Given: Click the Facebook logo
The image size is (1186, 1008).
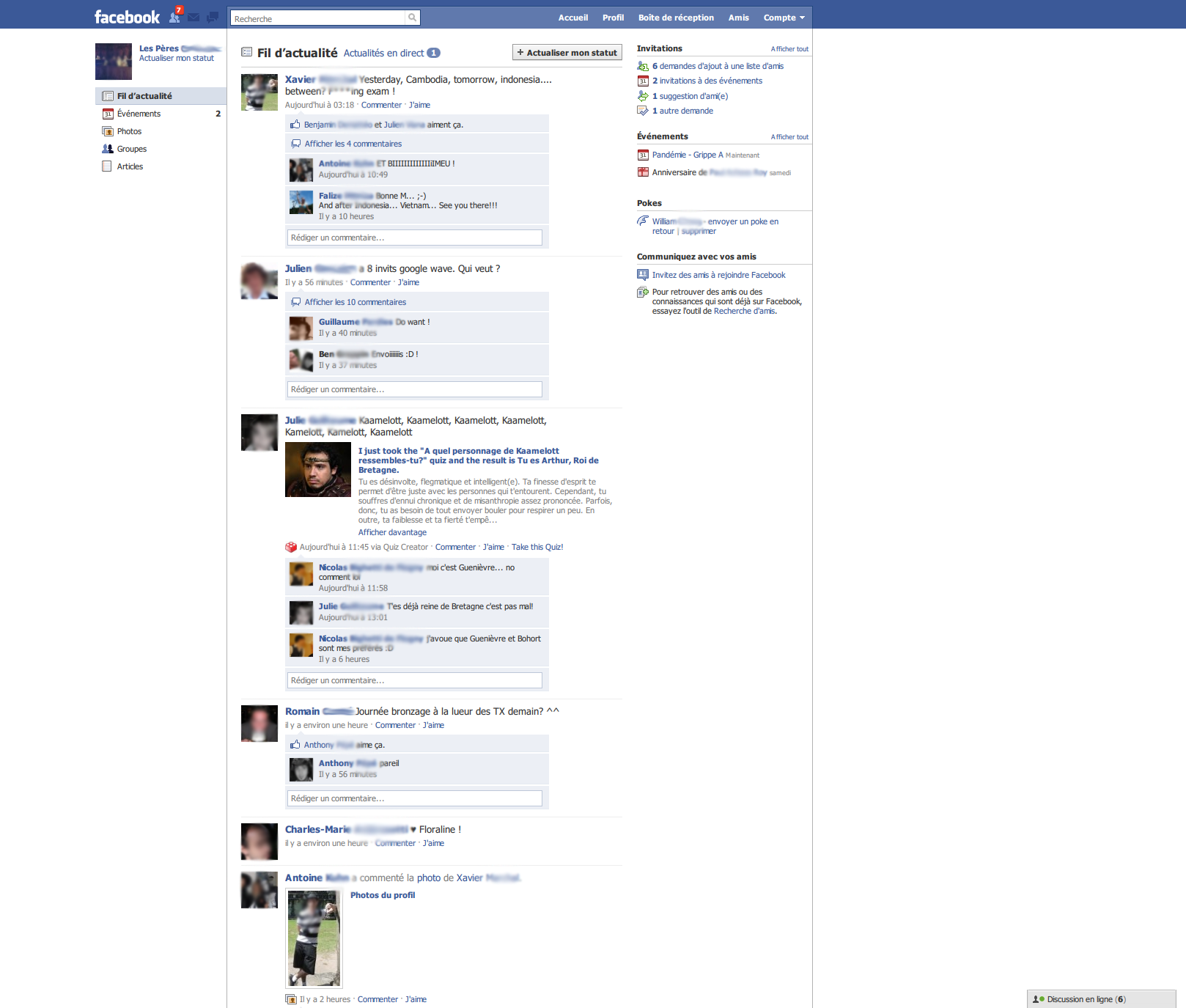Looking at the screenshot, I should pyautogui.click(x=127, y=18).
